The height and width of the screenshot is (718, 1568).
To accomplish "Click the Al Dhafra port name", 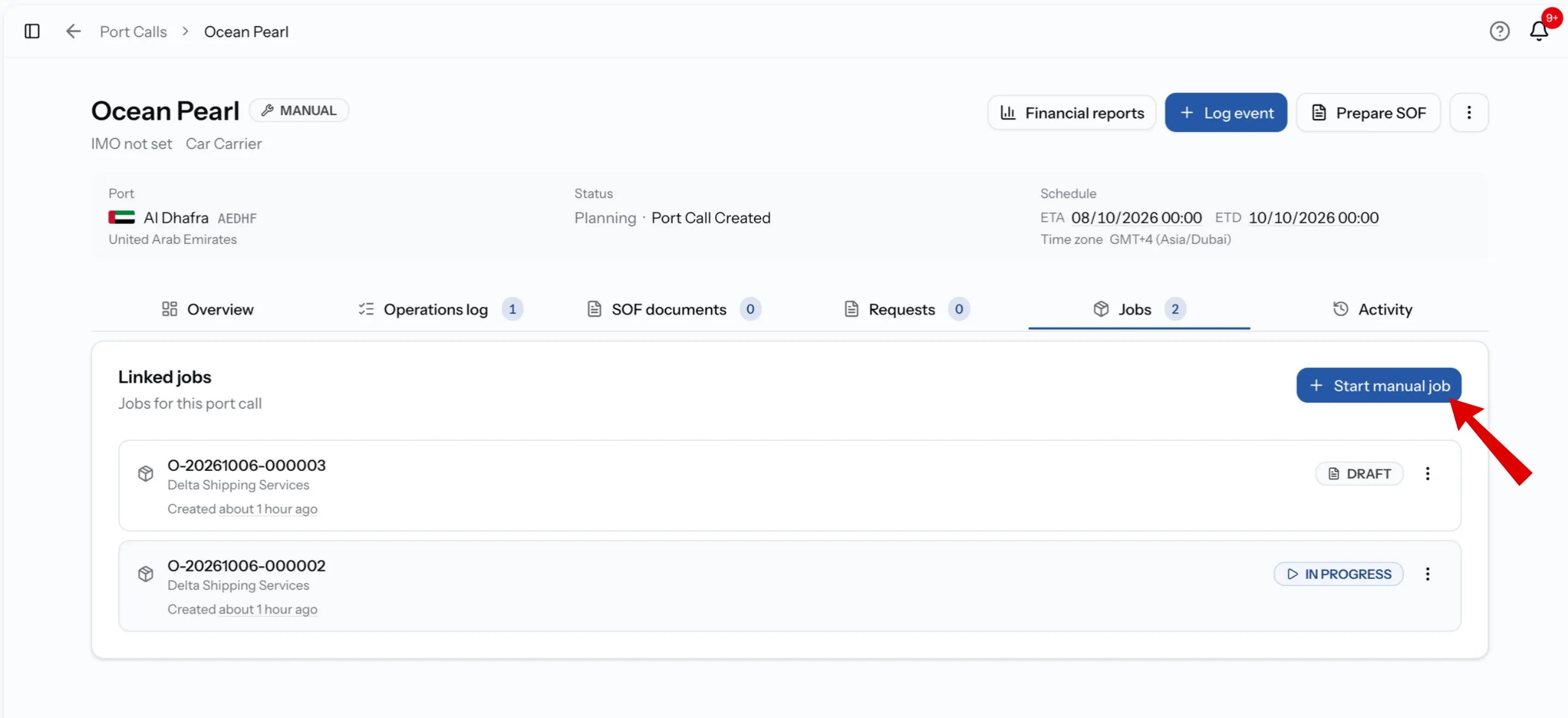I will 176,218.
